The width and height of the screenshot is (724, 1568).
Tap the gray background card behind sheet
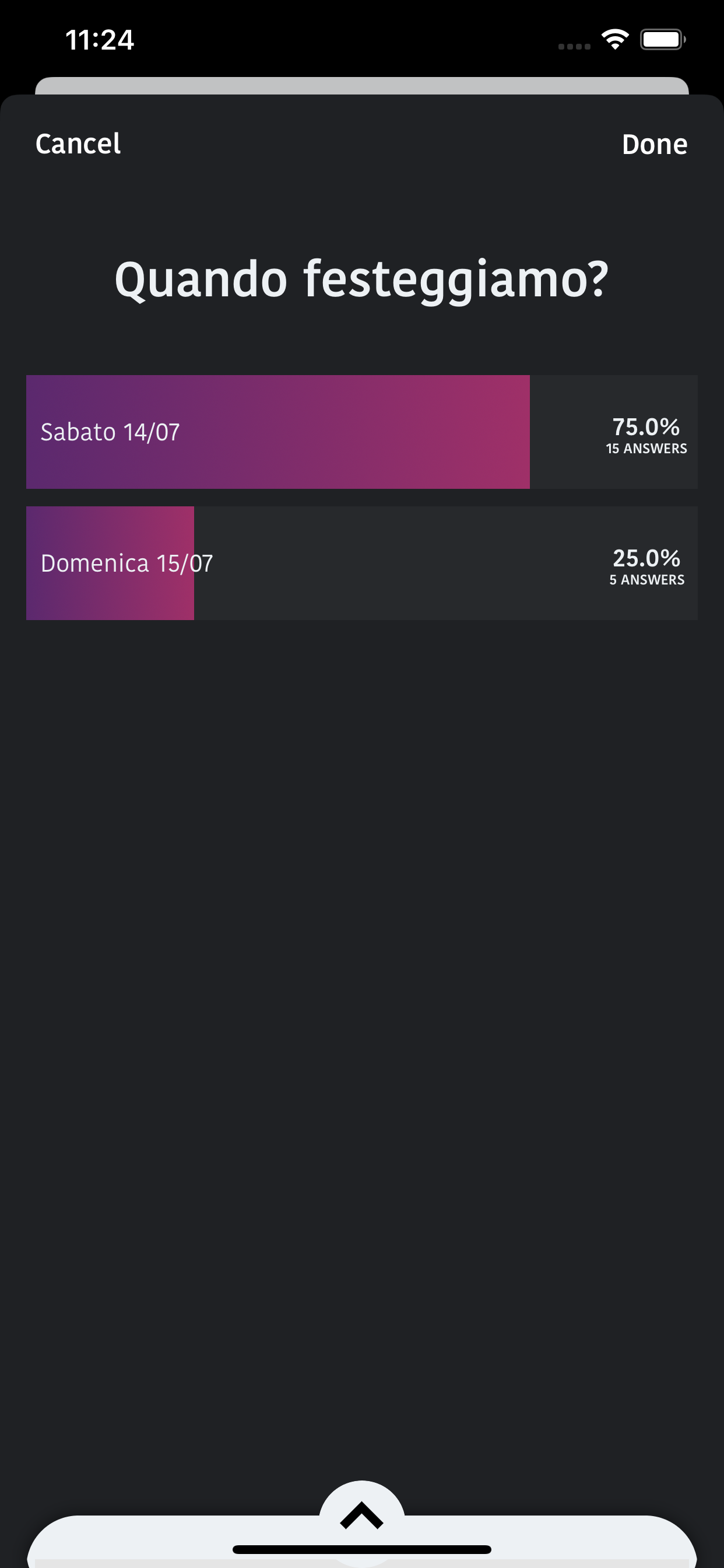361,85
